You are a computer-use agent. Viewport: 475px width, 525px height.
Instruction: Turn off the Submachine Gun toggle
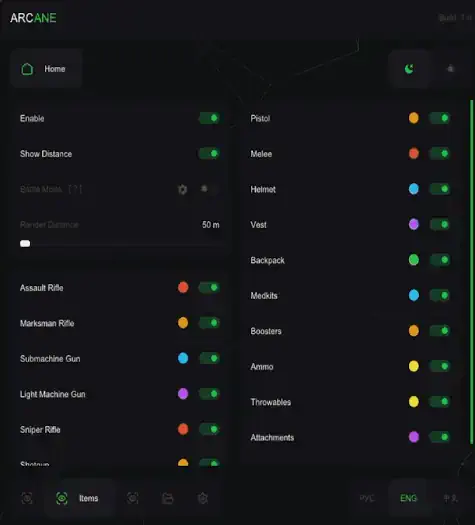(x=209, y=358)
